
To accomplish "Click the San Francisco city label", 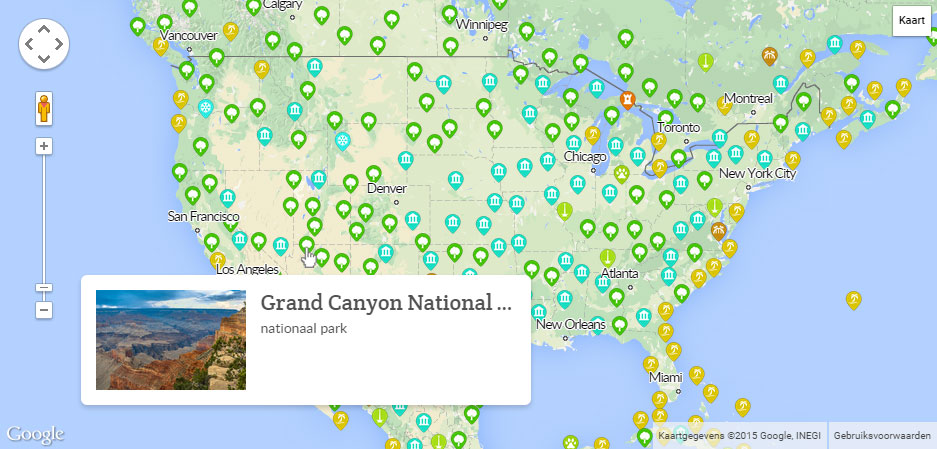I will point(203,216).
